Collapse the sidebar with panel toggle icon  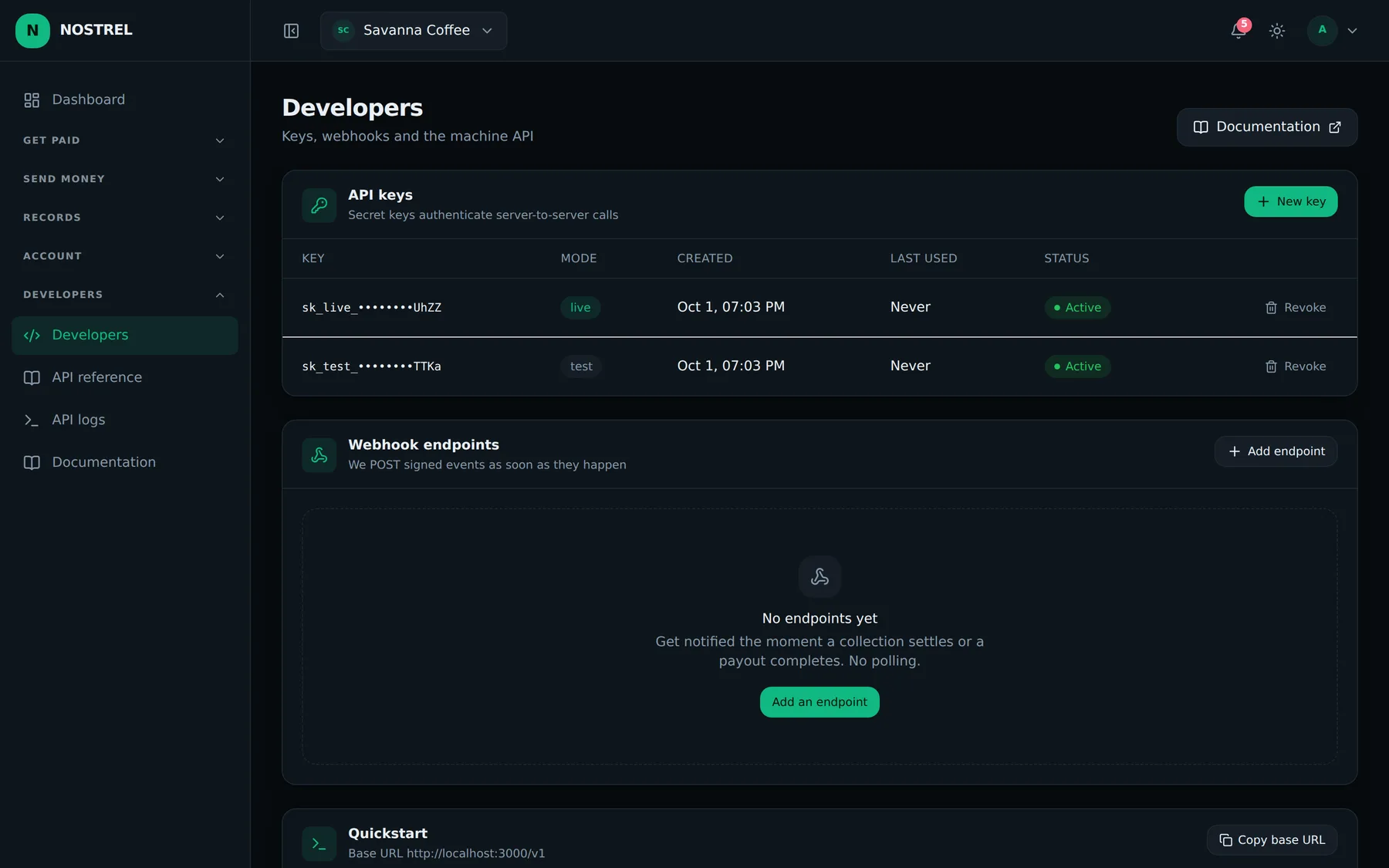tap(291, 31)
